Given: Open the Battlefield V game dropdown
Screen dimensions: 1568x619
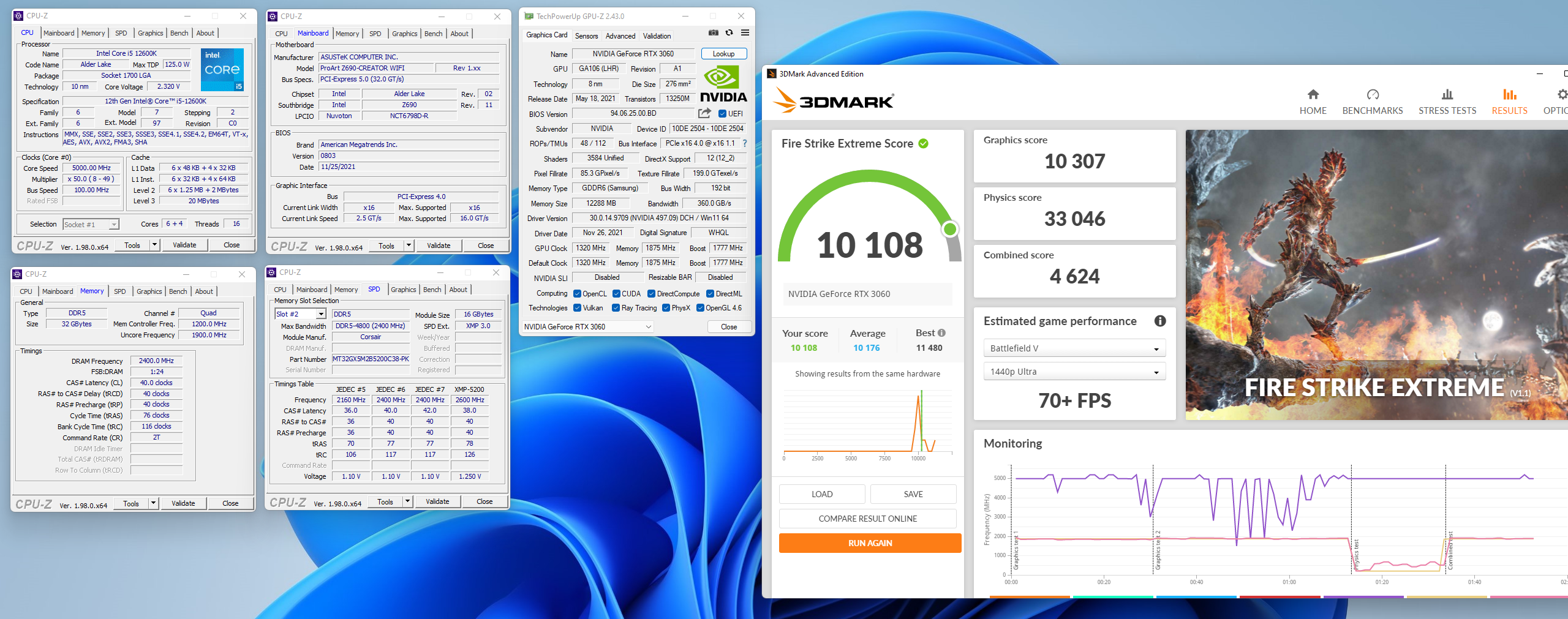Looking at the screenshot, I should pos(1074,348).
